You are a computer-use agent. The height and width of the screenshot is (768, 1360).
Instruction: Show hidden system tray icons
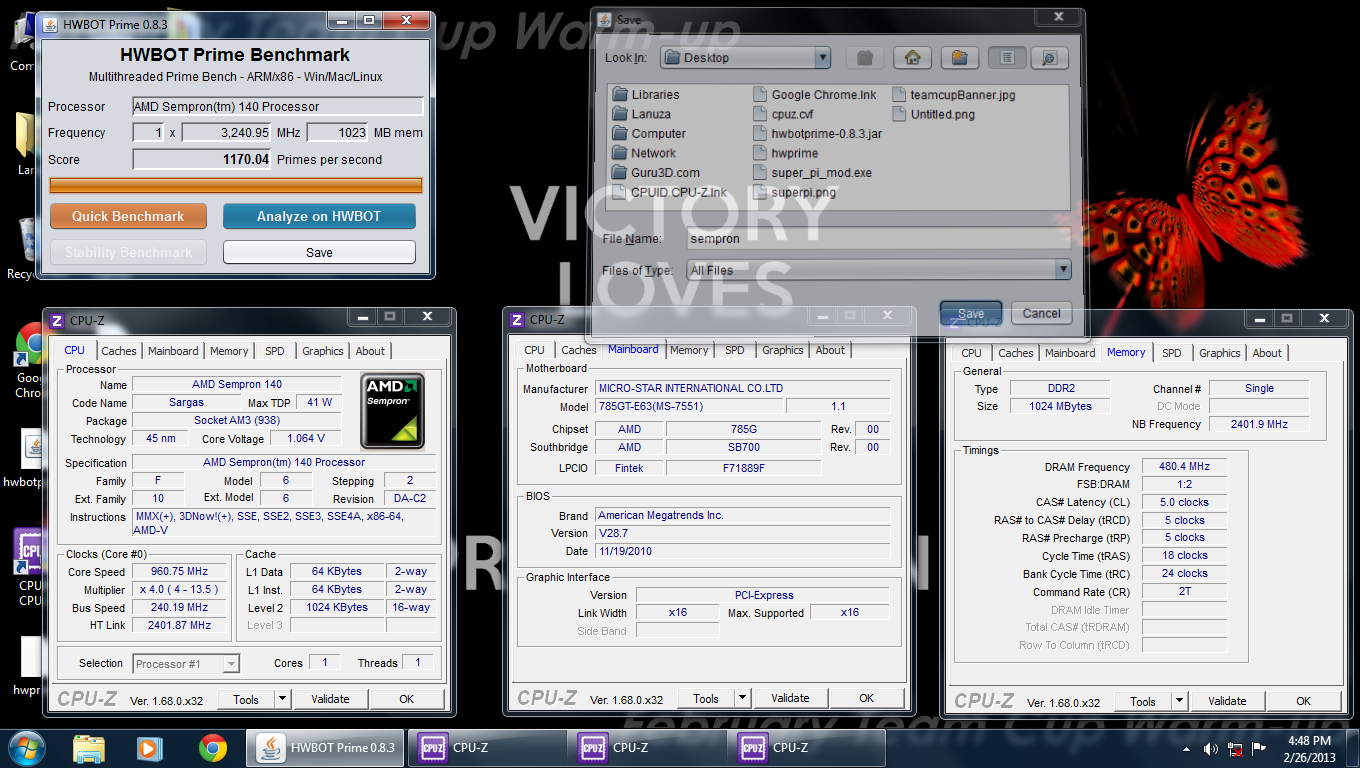pos(1187,748)
